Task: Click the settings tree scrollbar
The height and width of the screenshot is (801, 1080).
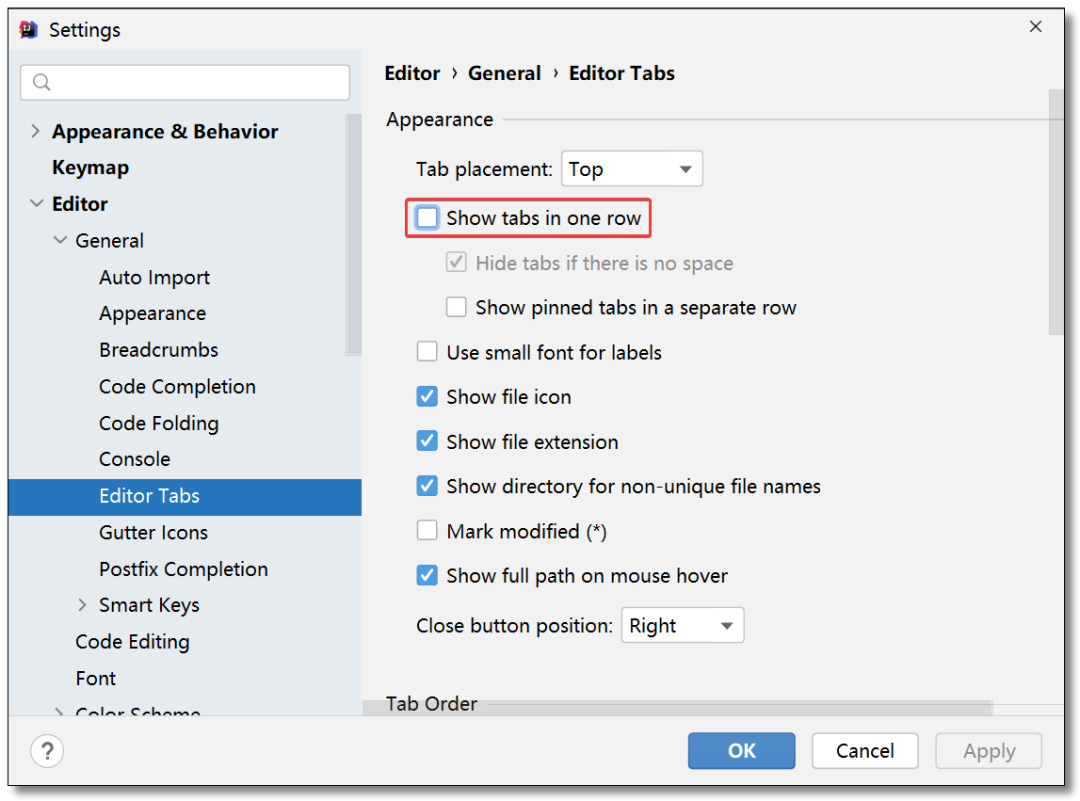Action: (353, 234)
